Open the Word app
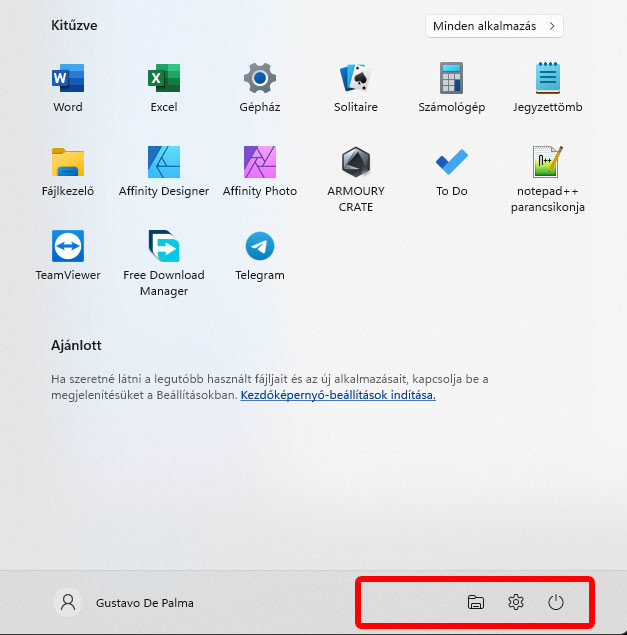This screenshot has height=635, width=627. click(68, 79)
